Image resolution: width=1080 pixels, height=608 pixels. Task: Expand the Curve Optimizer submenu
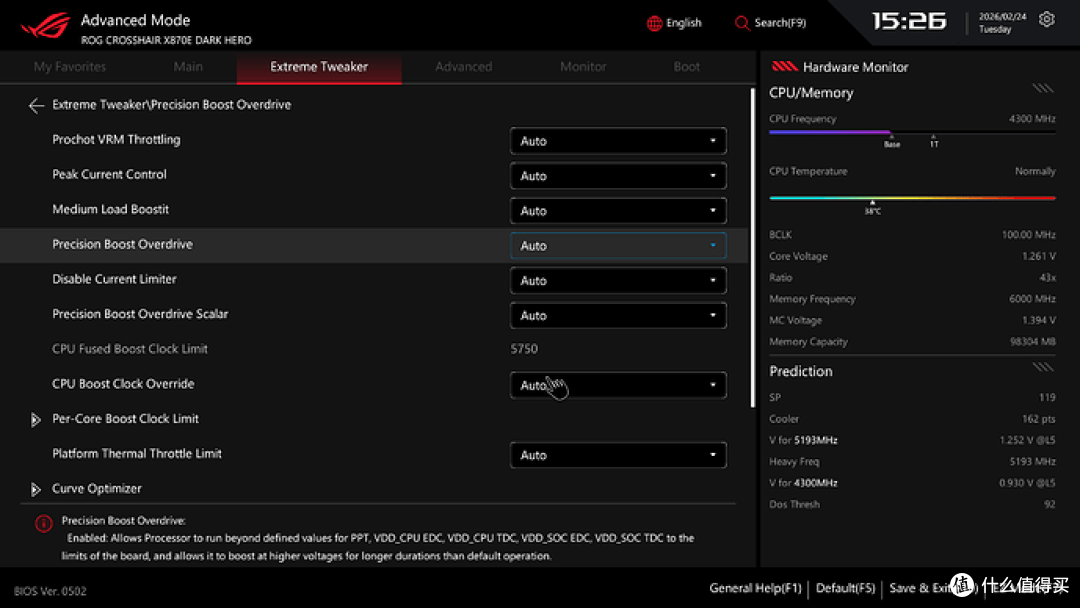[35, 489]
